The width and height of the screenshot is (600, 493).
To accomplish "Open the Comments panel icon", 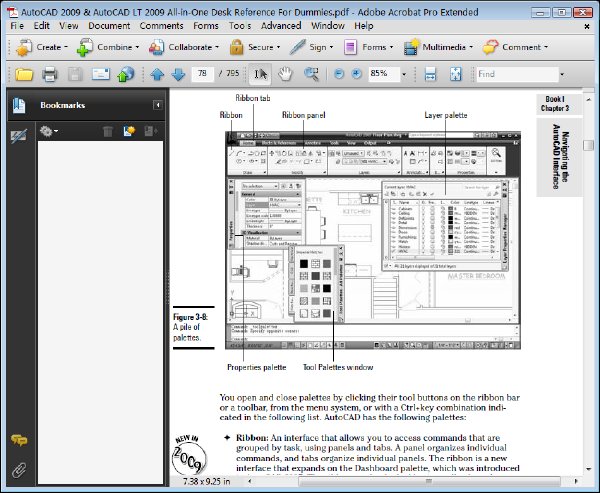I will click(x=19, y=440).
